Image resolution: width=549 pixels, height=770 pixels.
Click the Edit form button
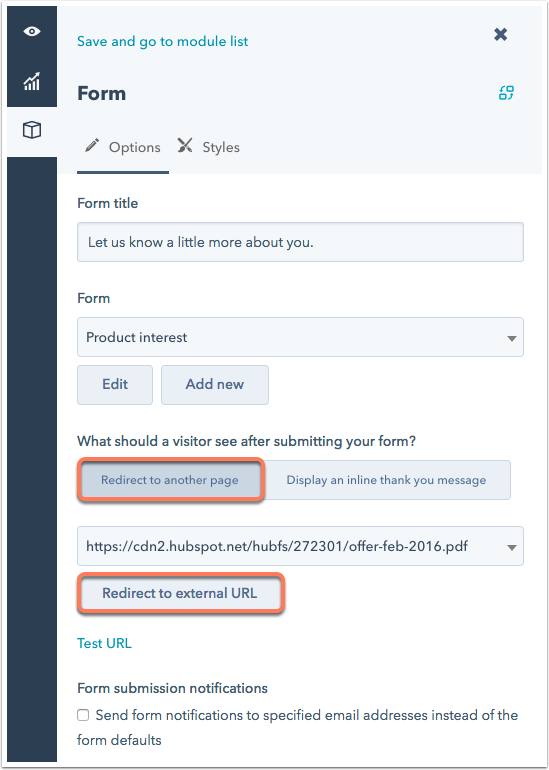pyautogui.click(x=115, y=385)
